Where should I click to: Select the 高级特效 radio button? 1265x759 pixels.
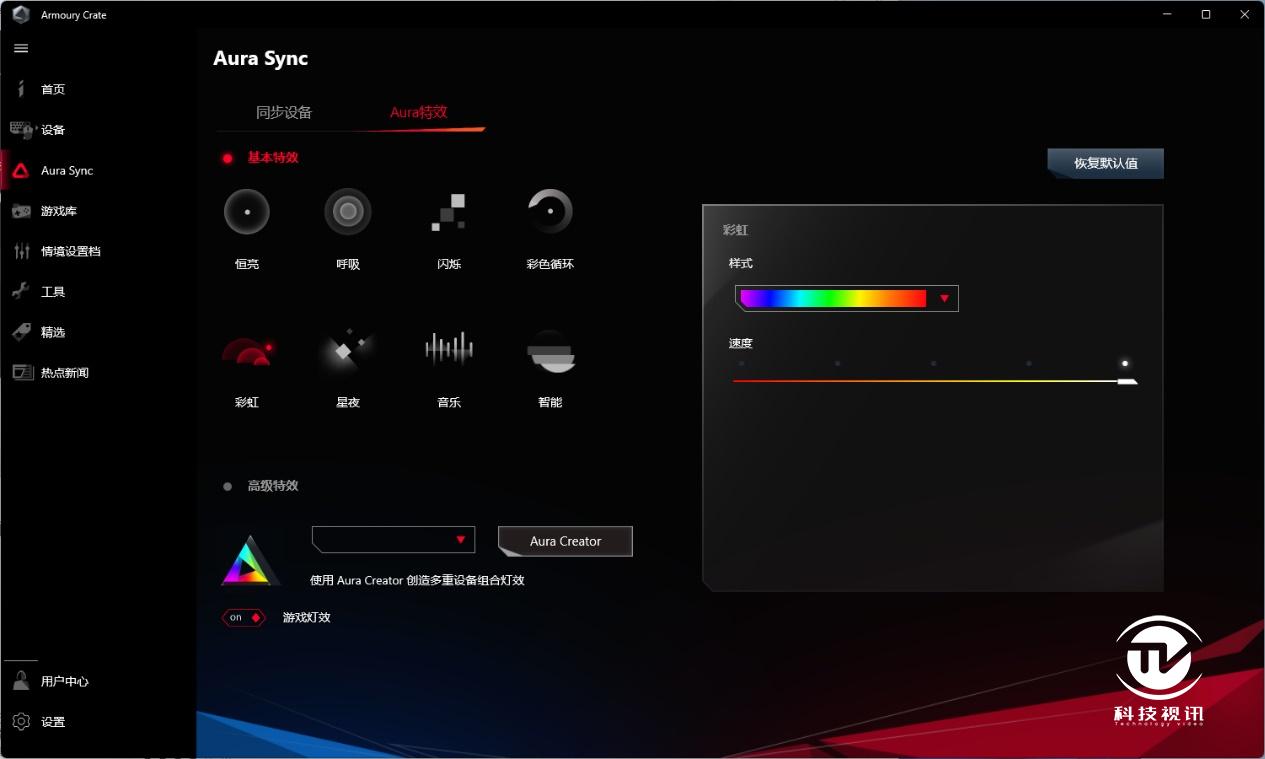228,486
